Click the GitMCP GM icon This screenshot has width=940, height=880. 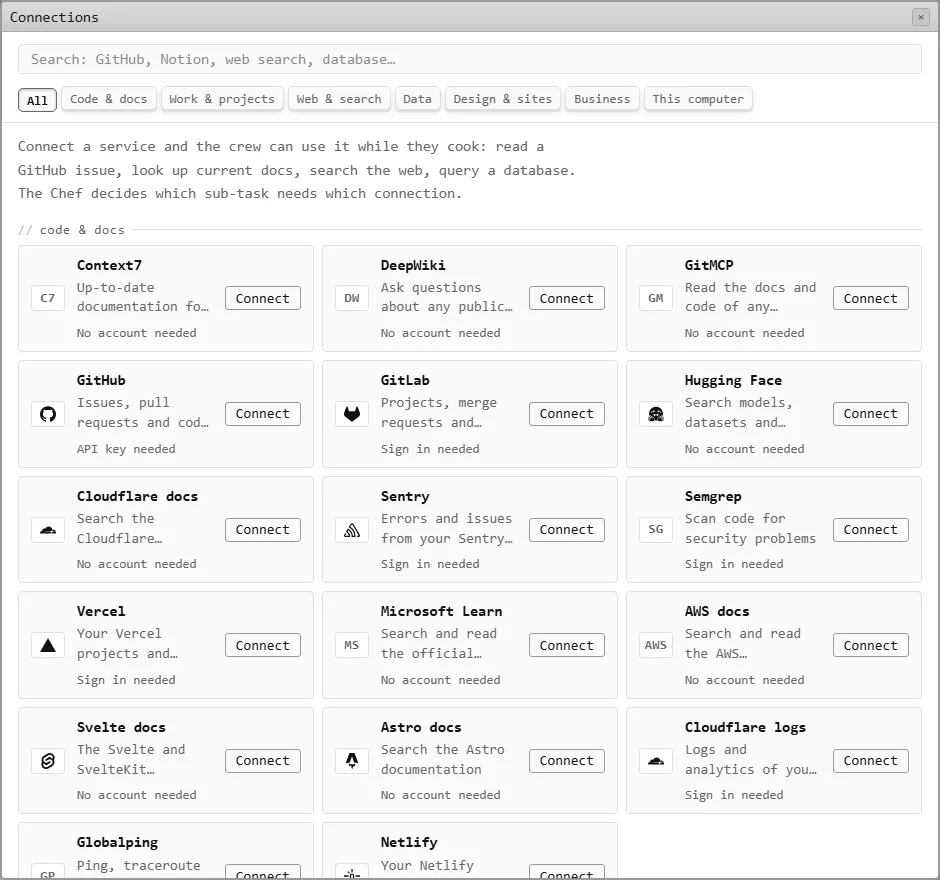pyautogui.click(x=656, y=298)
